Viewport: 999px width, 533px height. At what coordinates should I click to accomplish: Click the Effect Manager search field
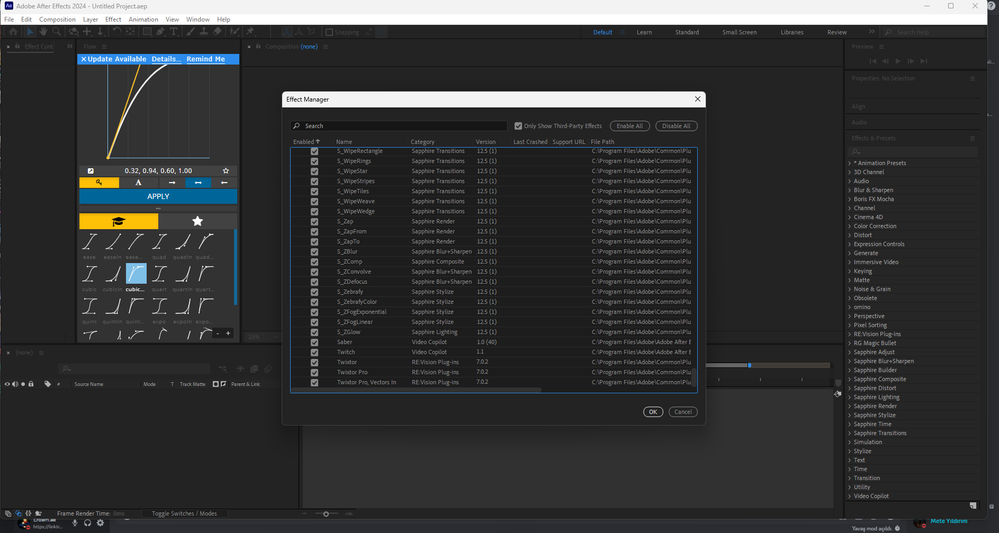point(399,126)
